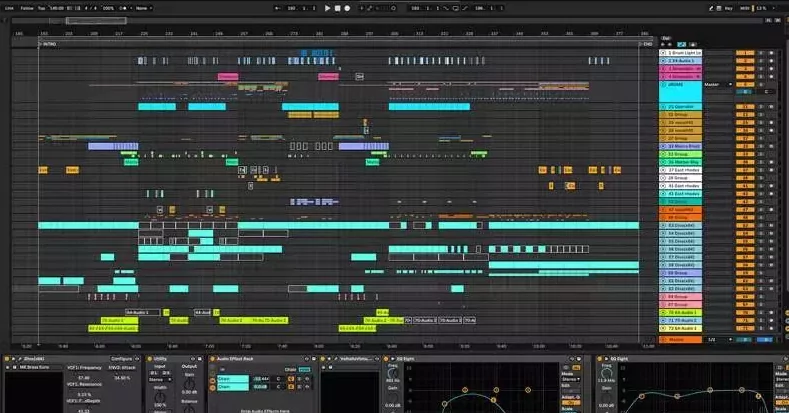Select the cyan DRUMS group track
The width and height of the screenshot is (789, 413).
(681, 88)
